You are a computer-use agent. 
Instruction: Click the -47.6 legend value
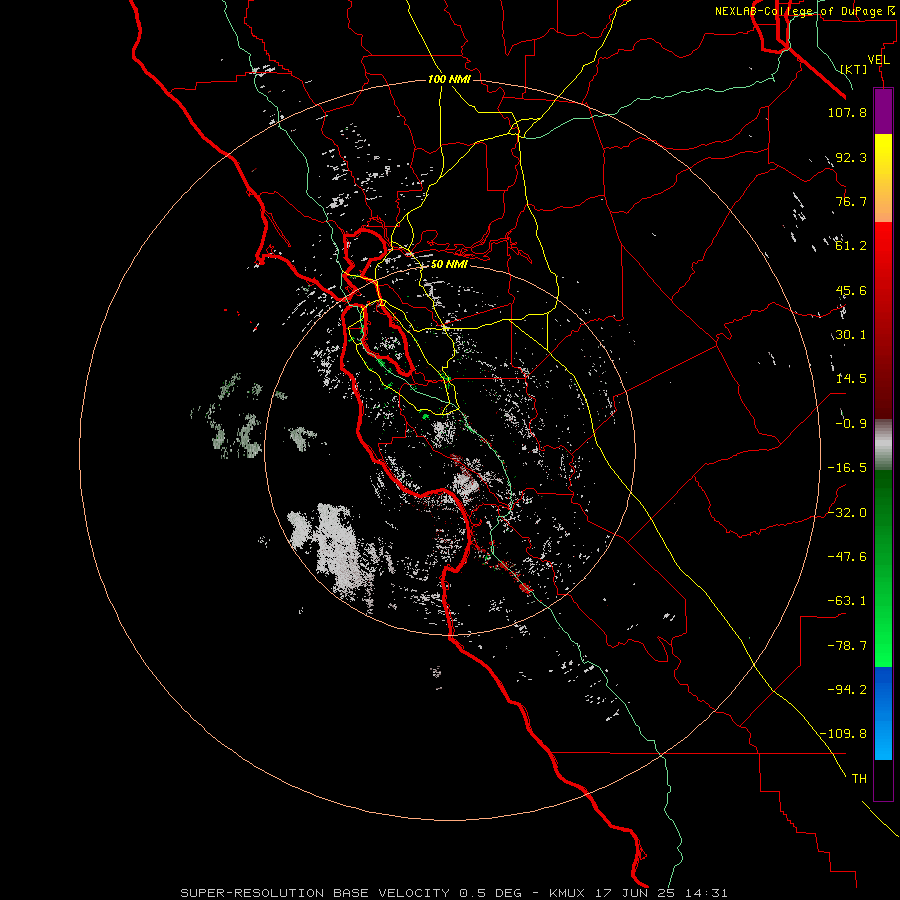(847, 557)
